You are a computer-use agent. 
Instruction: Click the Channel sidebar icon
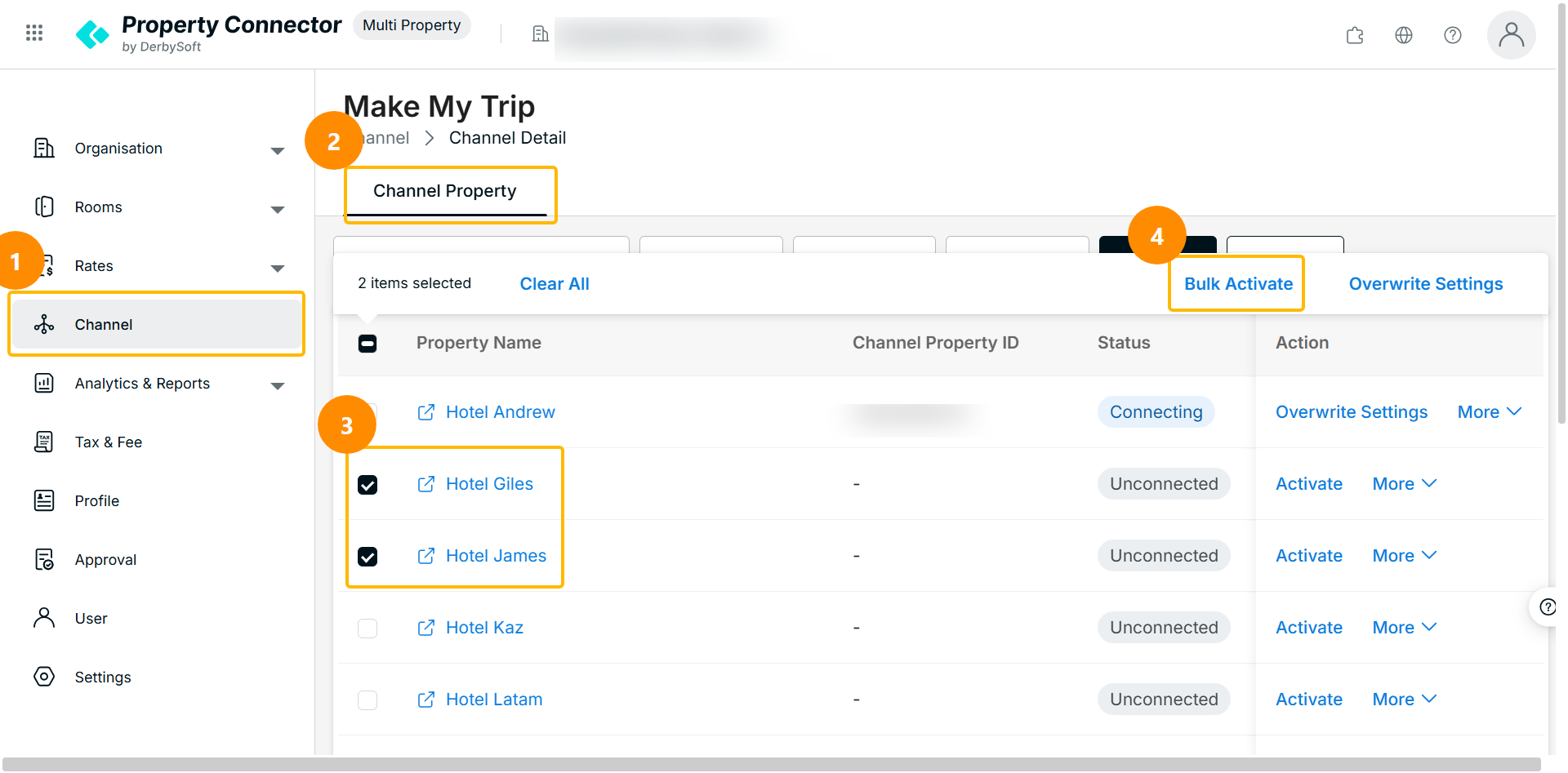point(44,324)
